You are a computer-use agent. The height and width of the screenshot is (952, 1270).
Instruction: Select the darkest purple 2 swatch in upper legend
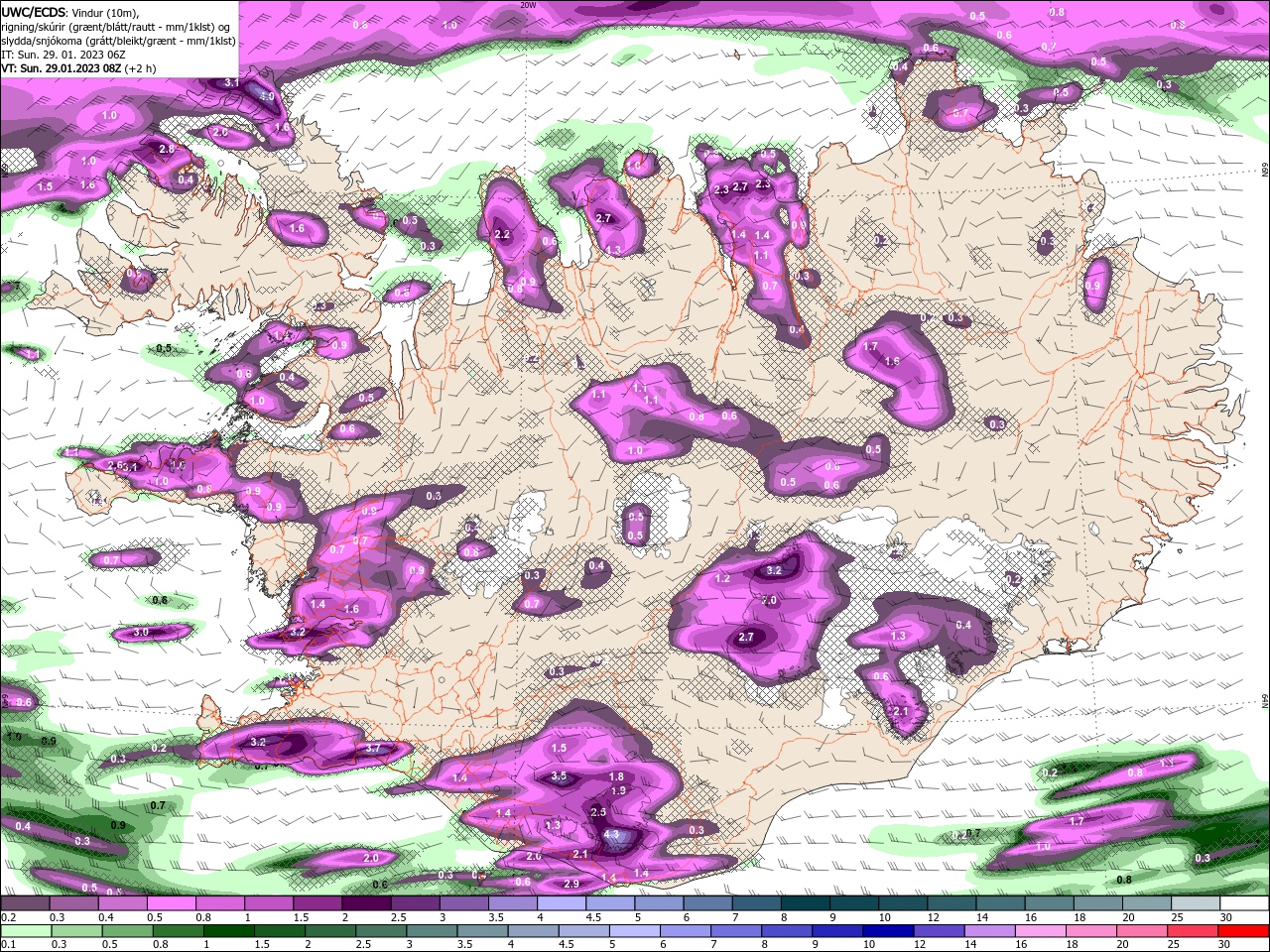(365, 903)
